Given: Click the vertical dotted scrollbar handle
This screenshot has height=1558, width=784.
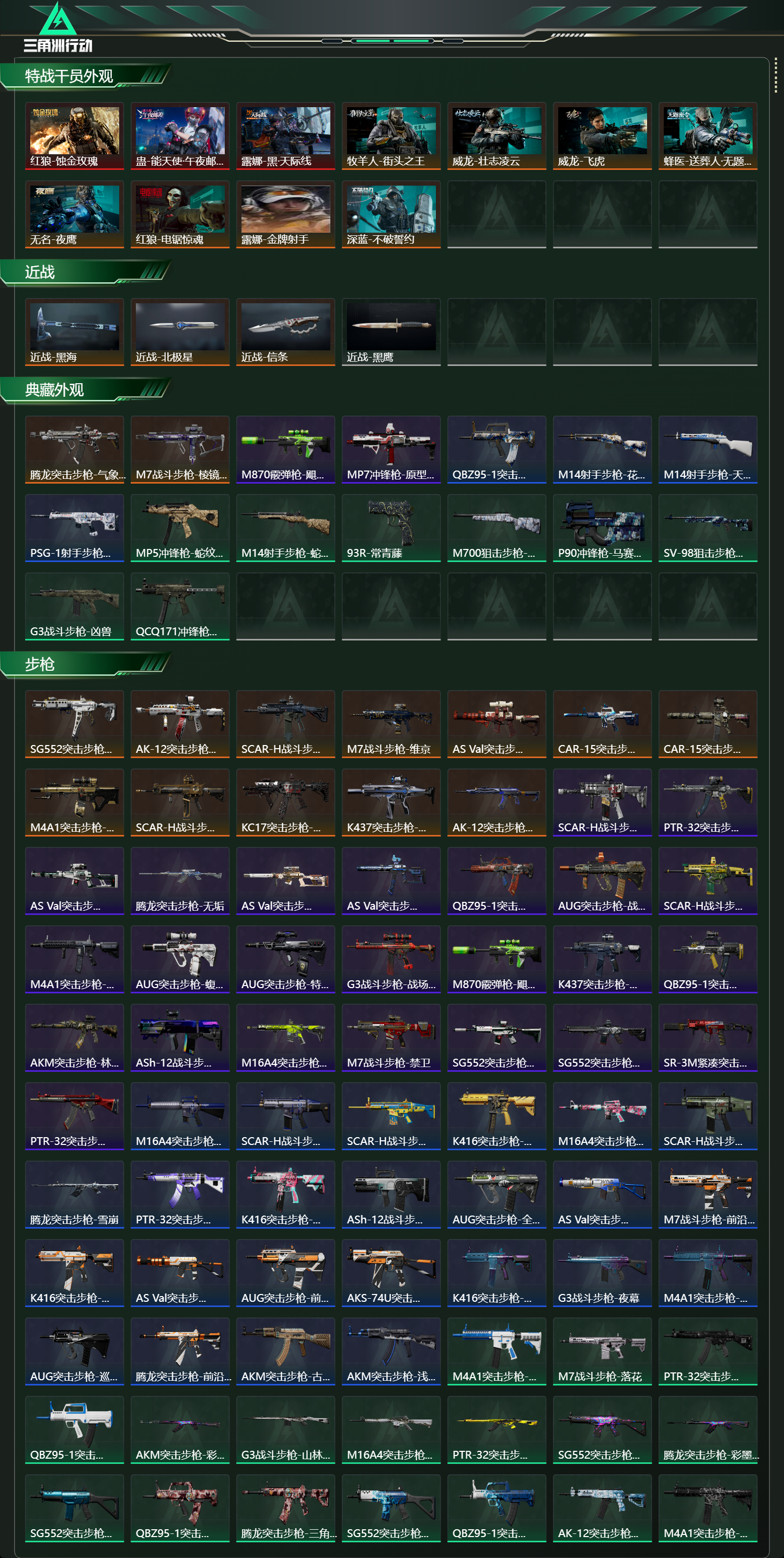Looking at the screenshot, I should (776, 76).
